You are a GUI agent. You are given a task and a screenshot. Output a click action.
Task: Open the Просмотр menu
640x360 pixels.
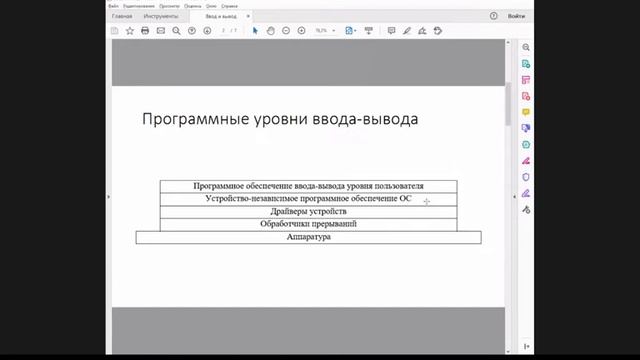click(169, 6)
